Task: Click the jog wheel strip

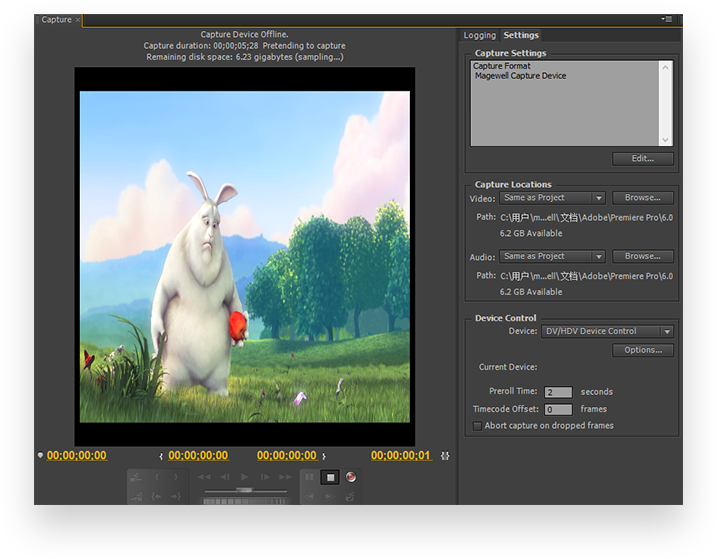Action: [x=245, y=501]
